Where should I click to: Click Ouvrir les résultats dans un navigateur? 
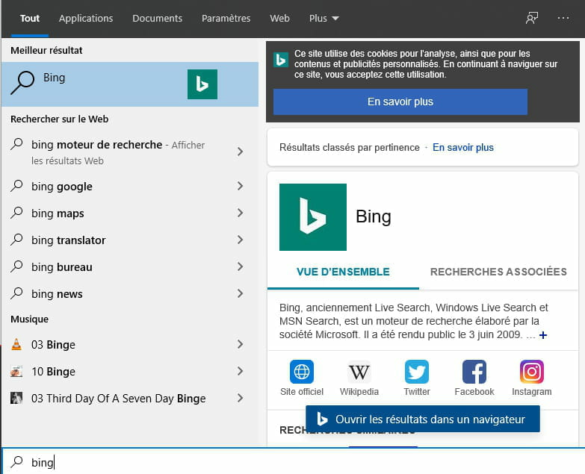[x=423, y=419]
